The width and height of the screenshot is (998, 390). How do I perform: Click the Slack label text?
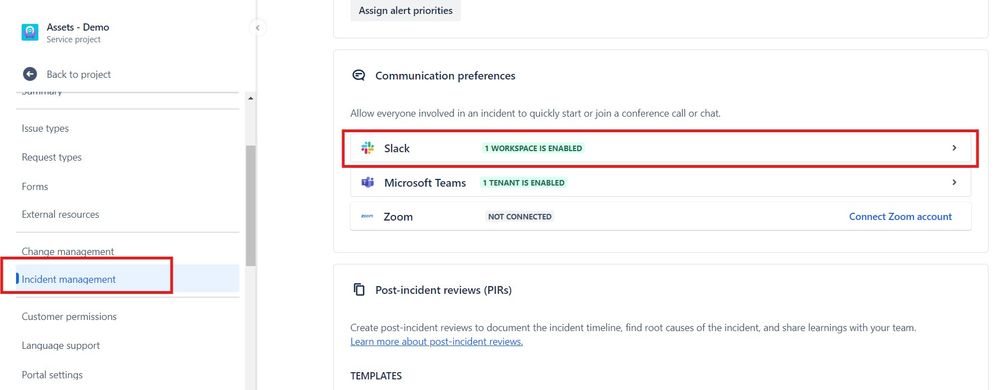397,148
